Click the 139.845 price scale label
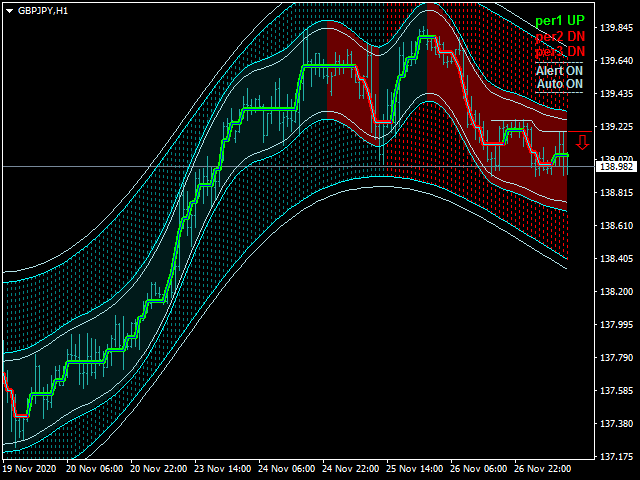Image resolution: width=640 pixels, height=480 pixels. click(617, 28)
